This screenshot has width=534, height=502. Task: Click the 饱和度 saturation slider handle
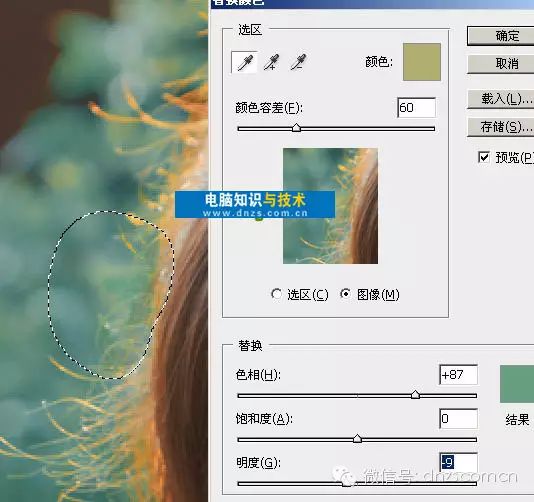point(357,439)
